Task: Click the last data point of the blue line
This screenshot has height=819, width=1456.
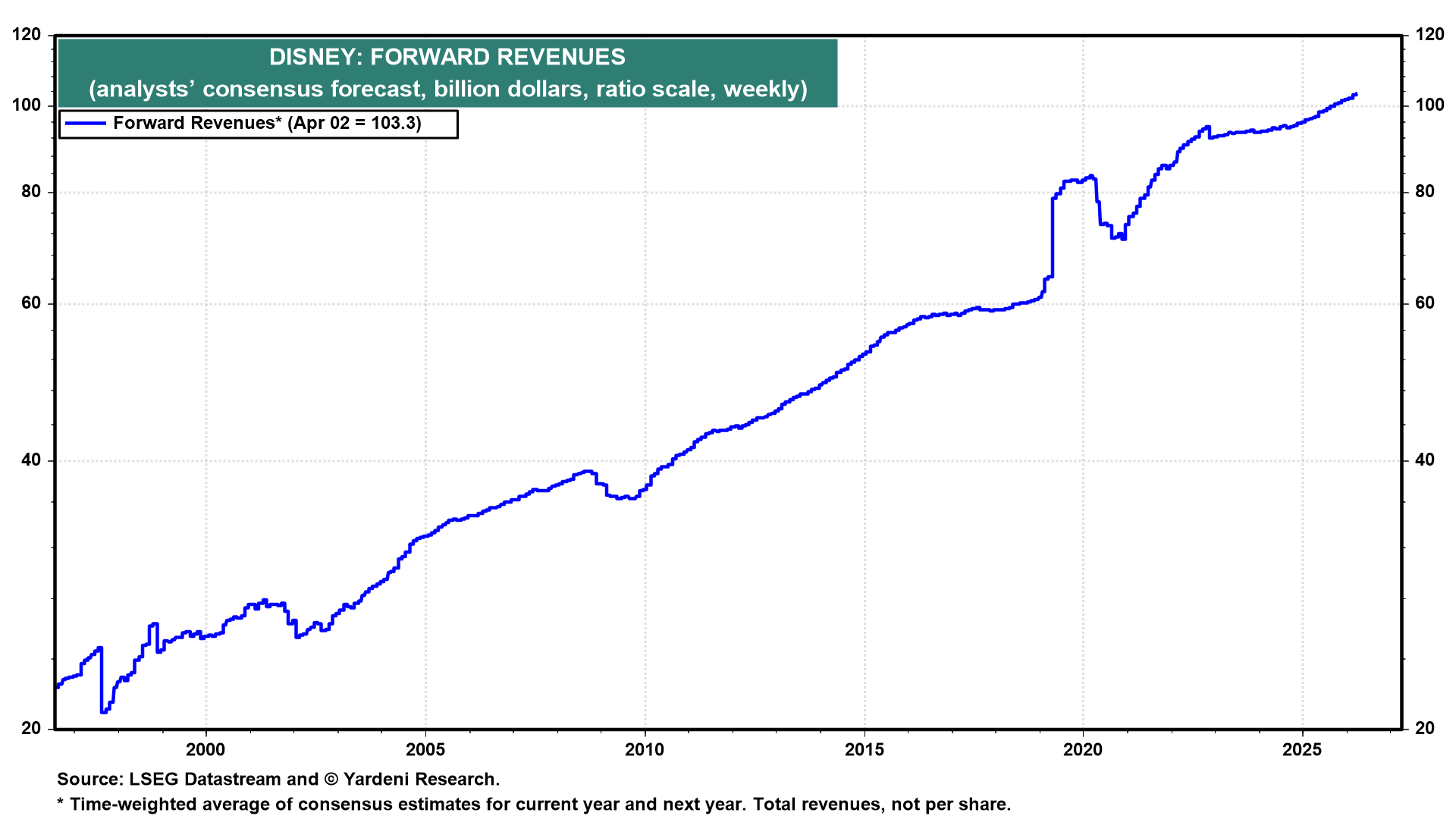Action: [x=1355, y=95]
